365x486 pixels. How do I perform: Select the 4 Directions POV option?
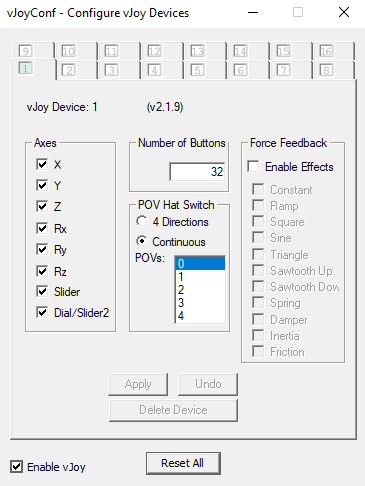tap(142, 221)
